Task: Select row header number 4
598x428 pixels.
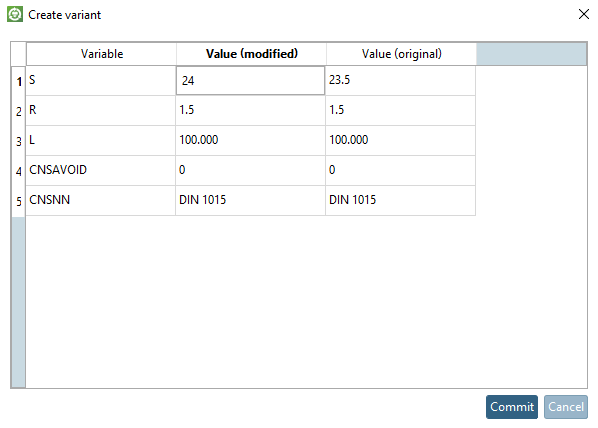Action: pos(18,171)
